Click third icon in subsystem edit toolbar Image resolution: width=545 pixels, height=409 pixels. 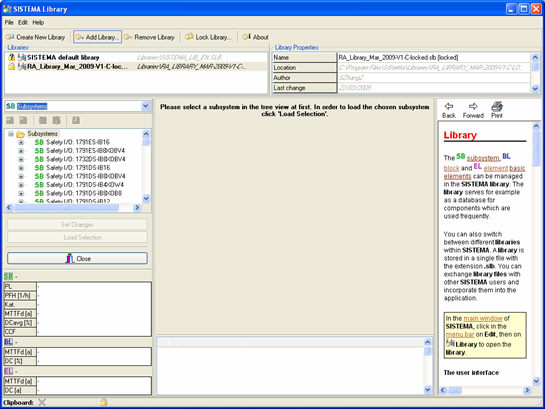(x=43, y=120)
